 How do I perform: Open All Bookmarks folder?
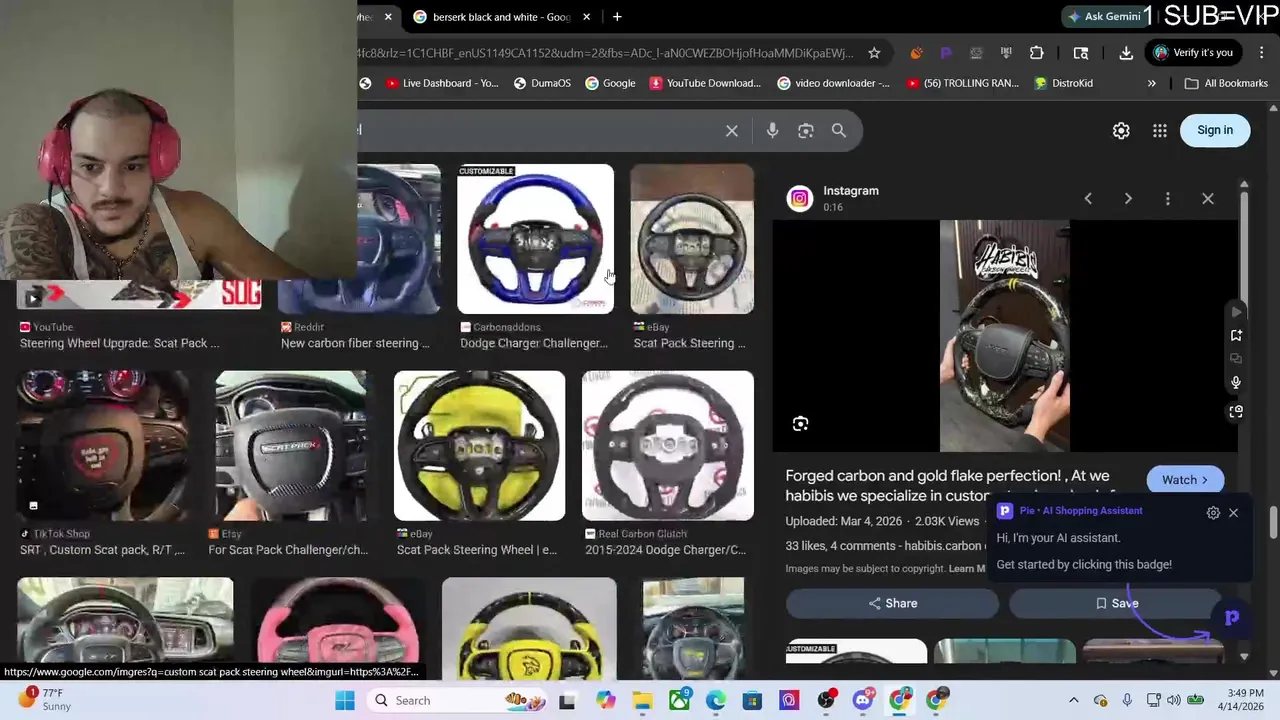(1226, 83)
